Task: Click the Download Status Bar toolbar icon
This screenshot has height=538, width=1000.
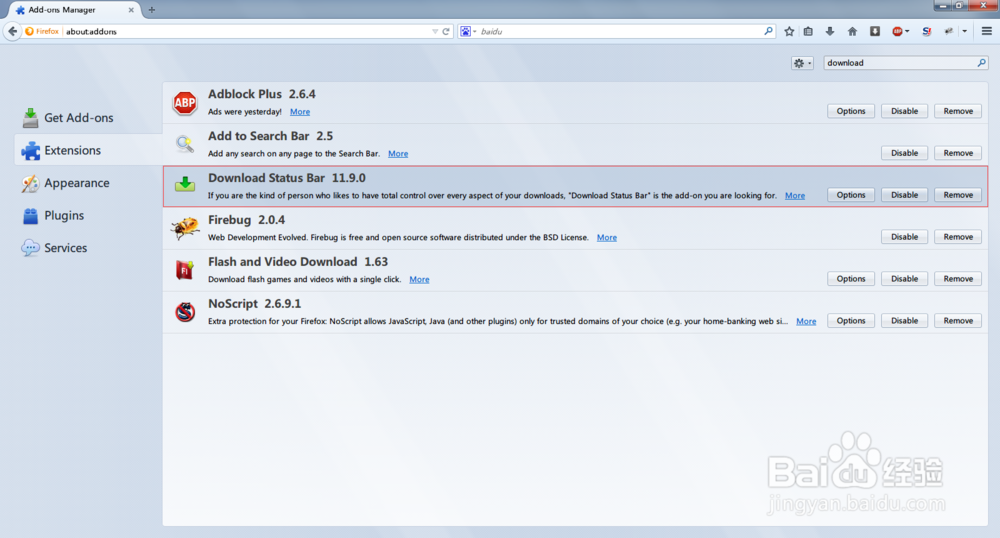Action: point(875,31)
